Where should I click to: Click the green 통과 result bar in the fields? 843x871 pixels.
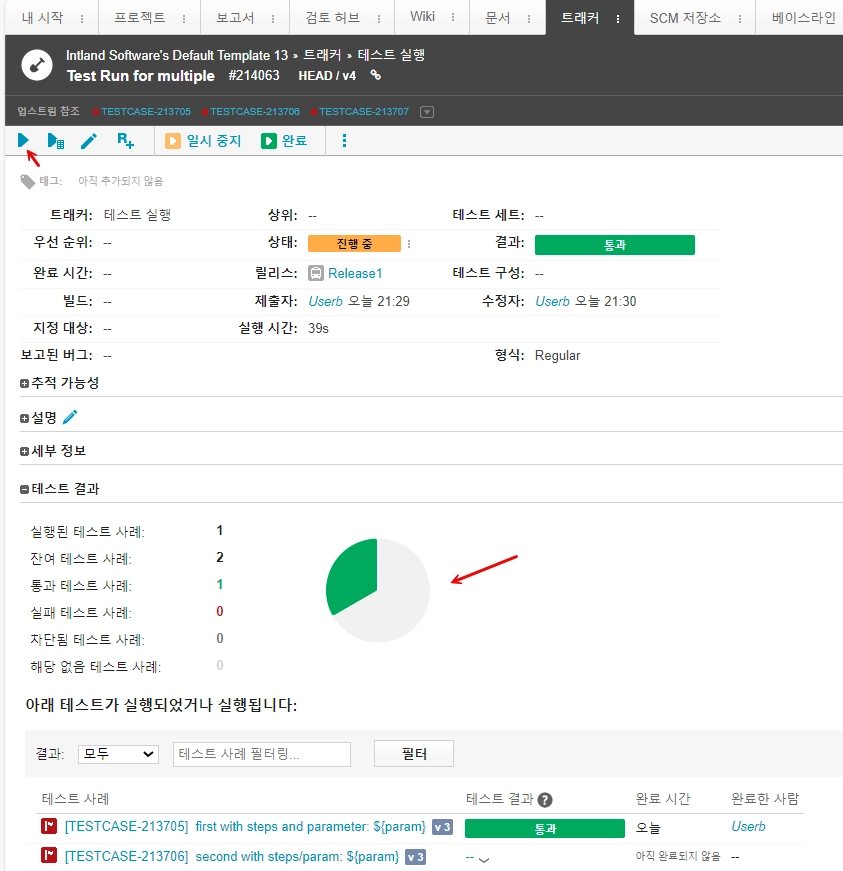pos(615,245)
